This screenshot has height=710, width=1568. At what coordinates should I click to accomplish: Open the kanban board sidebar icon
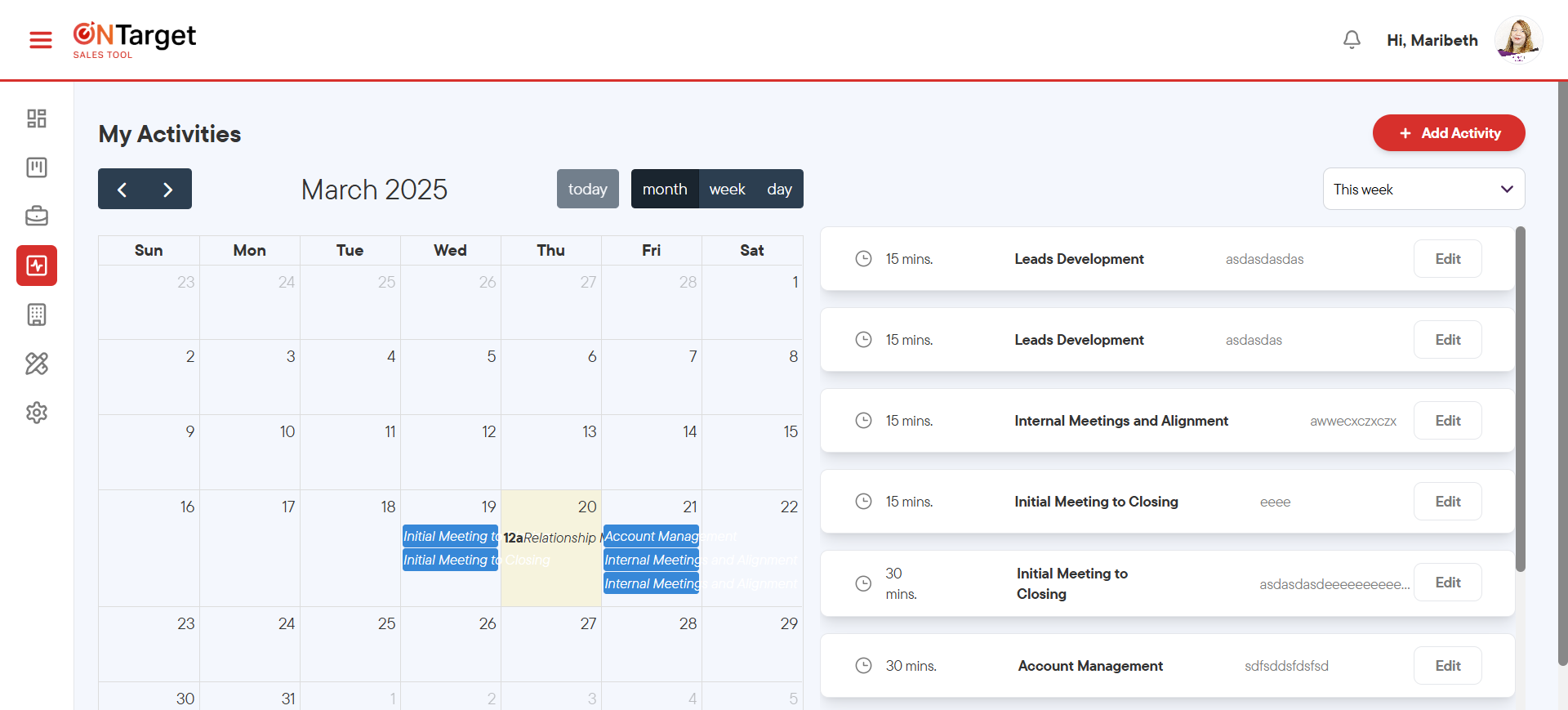37,167
